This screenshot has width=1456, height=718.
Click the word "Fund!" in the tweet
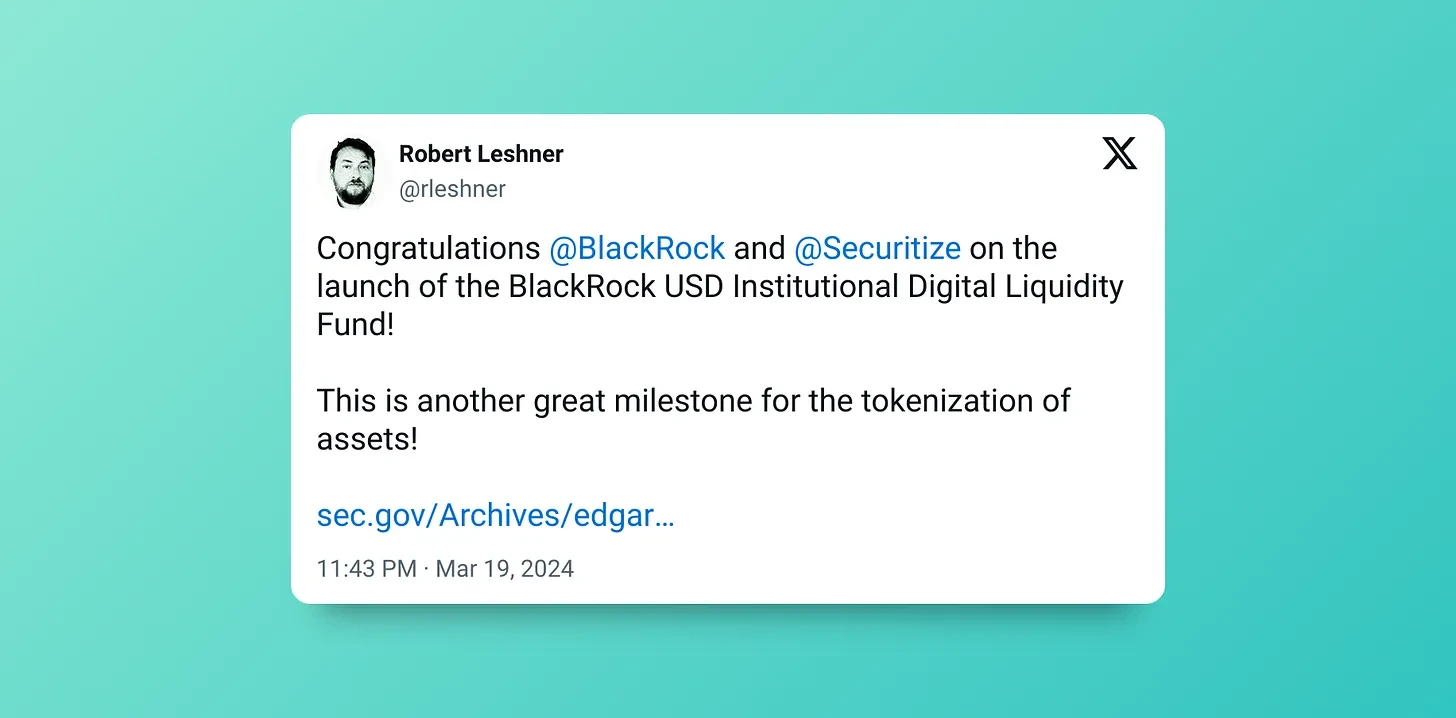(355, 325)
